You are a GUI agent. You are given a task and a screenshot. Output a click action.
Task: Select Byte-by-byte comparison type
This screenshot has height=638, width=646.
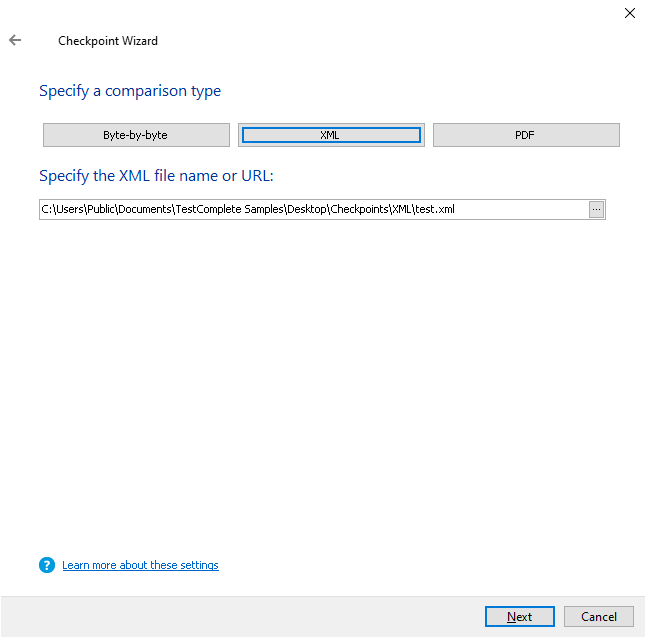coord(136,135)
